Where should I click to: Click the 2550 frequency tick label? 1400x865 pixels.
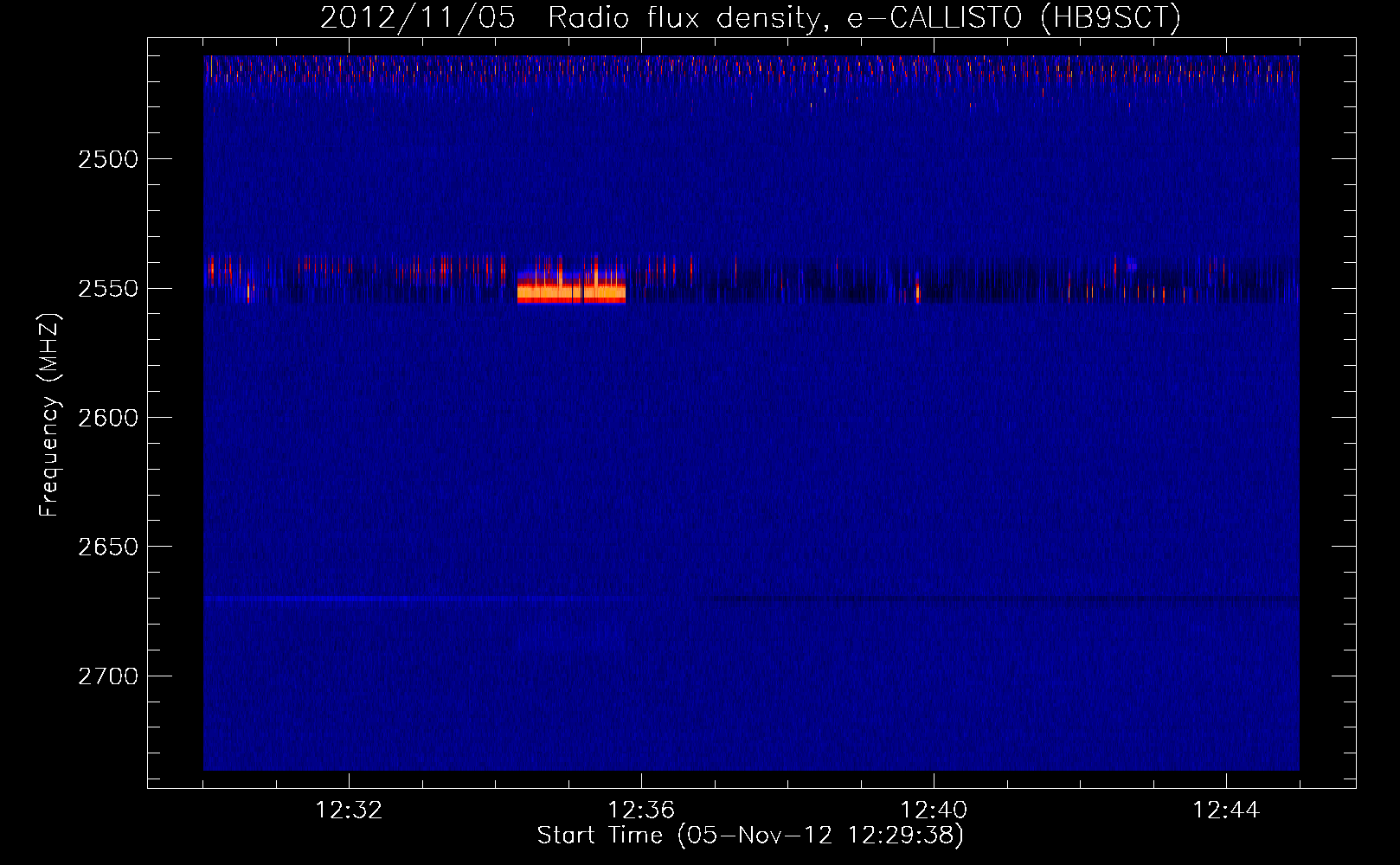pos(108,288)
